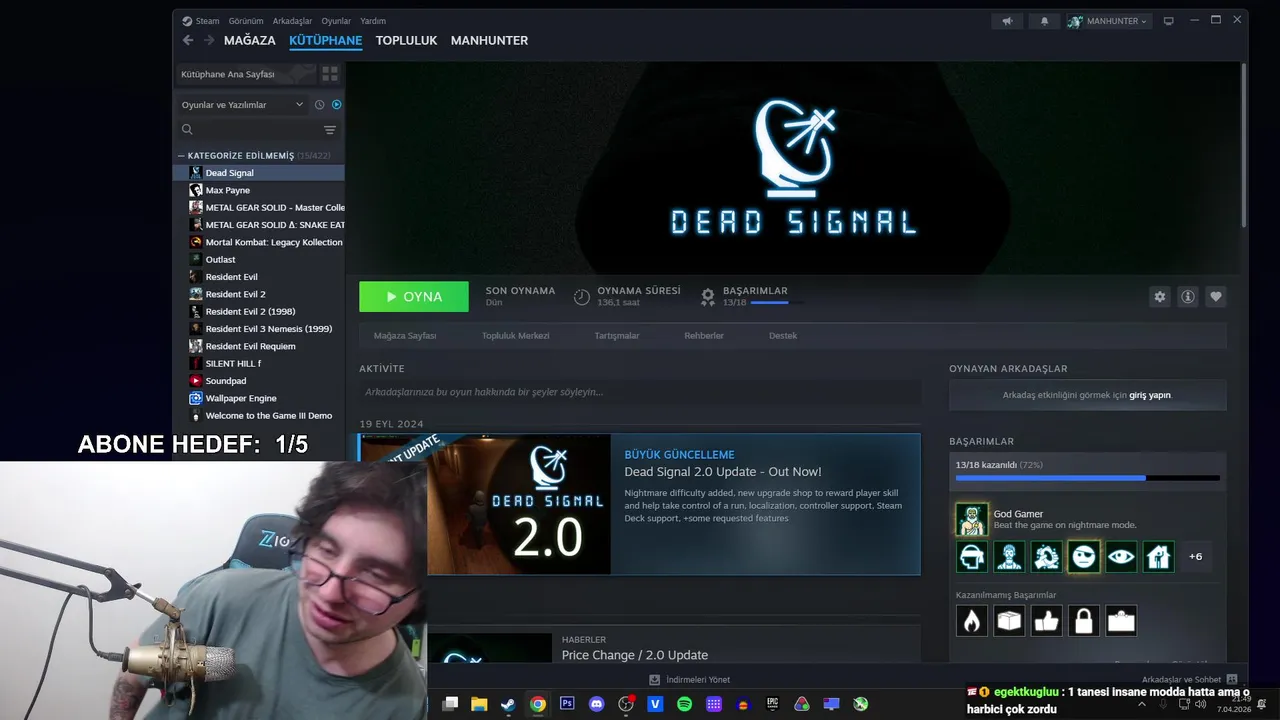Click the achievements progress bar in BAŞARIMLAR panel
1280x720 pixels.
pyautogui.click(x=1088, y=478)
